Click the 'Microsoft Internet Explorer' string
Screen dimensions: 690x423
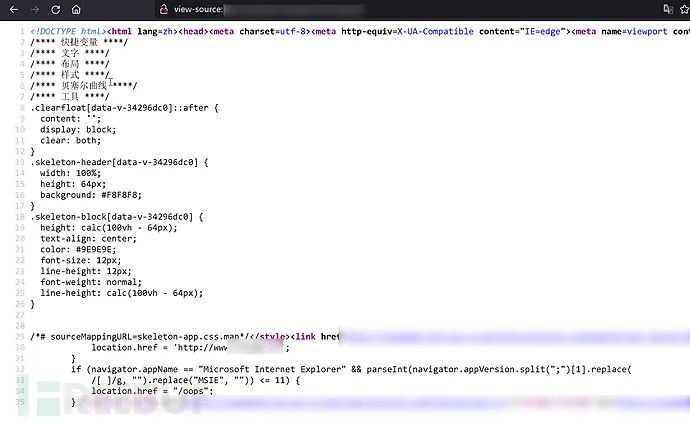(272, 369)
